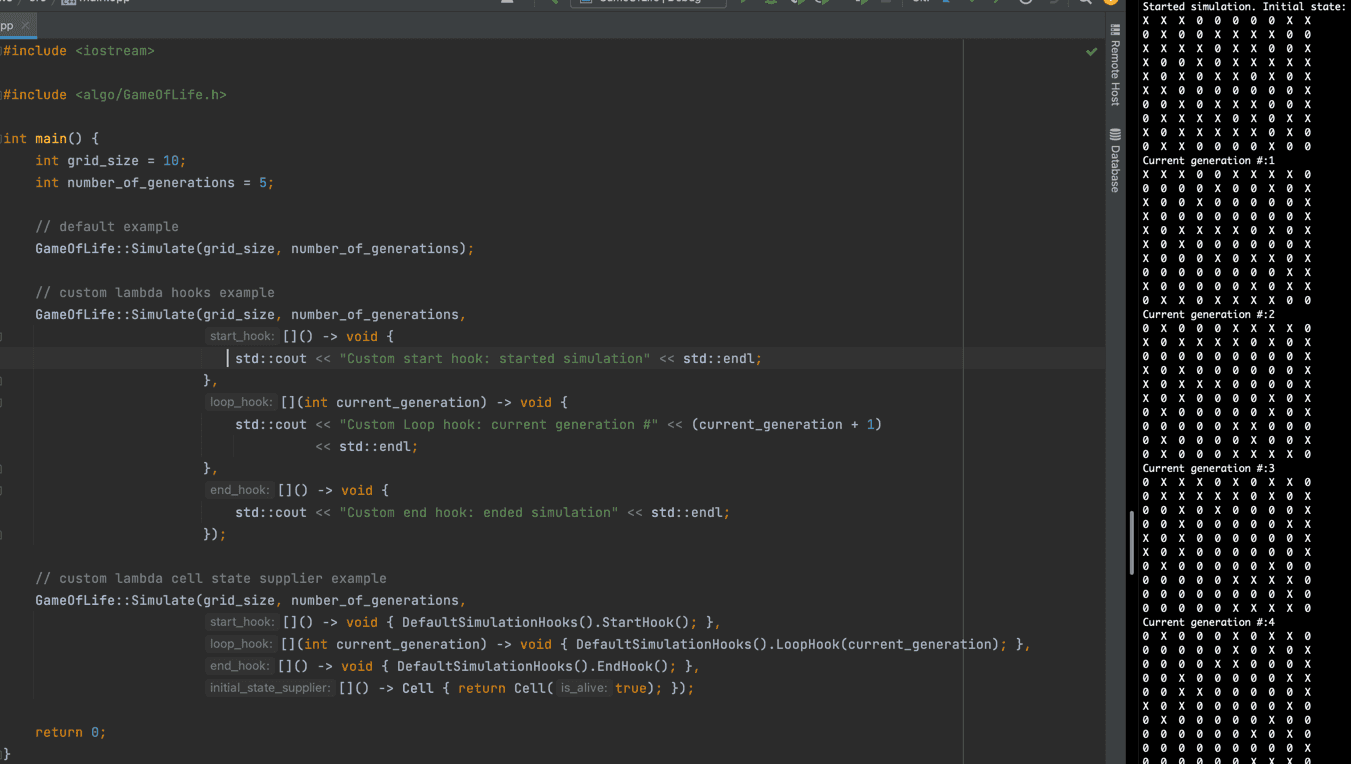Collapse the main function fold marker
1351x764 pixels.
[x=3, y=139]
